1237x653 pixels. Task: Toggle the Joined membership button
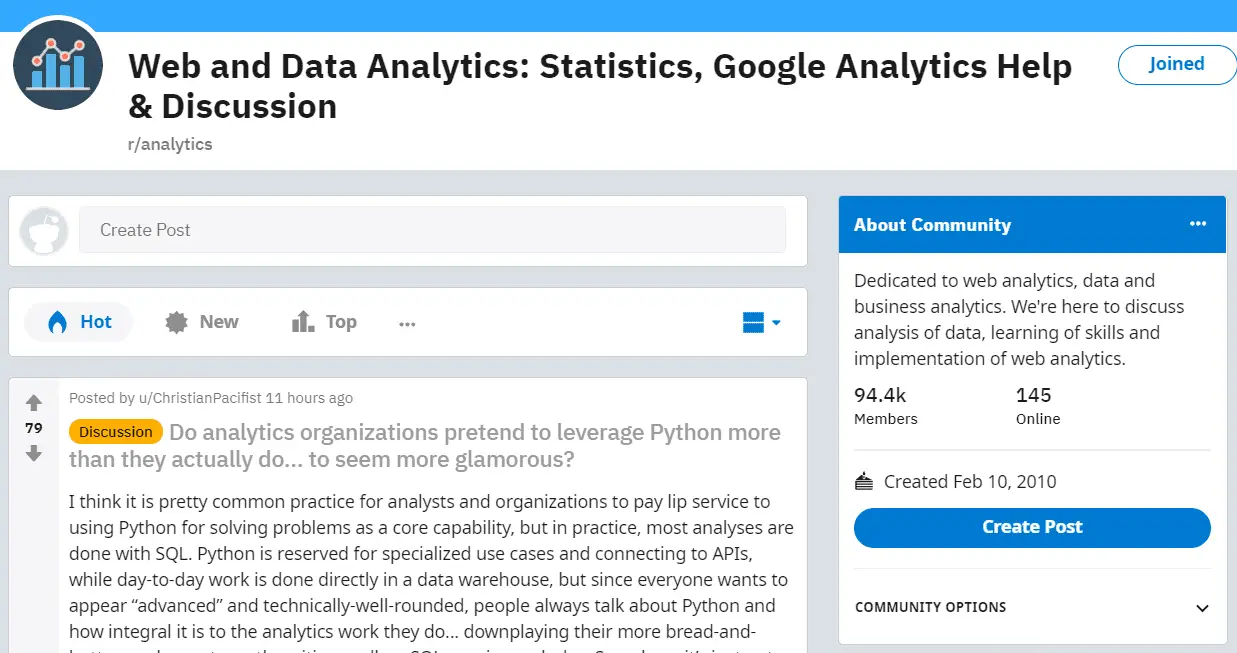pyautogui.click(x=1177, y=64)
